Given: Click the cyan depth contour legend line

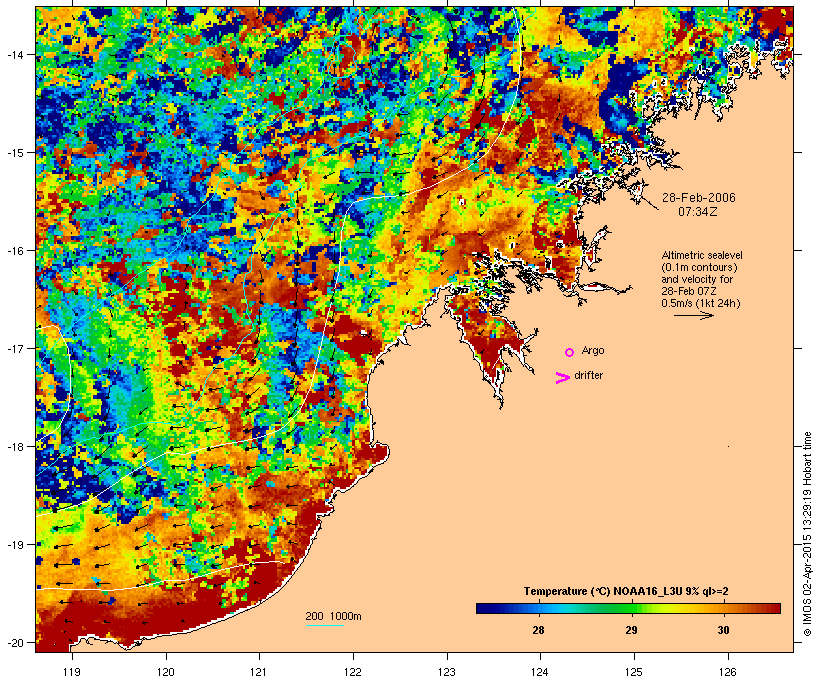Looking at the screenshot, I should coord(325,626).
